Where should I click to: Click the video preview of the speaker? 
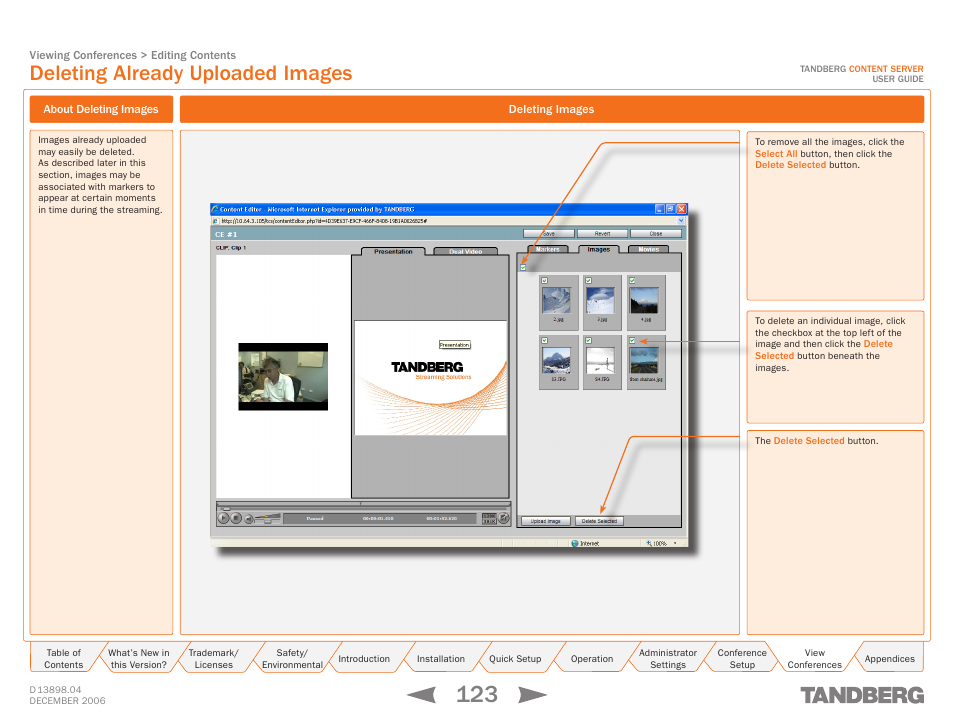[x=283, y=377]
